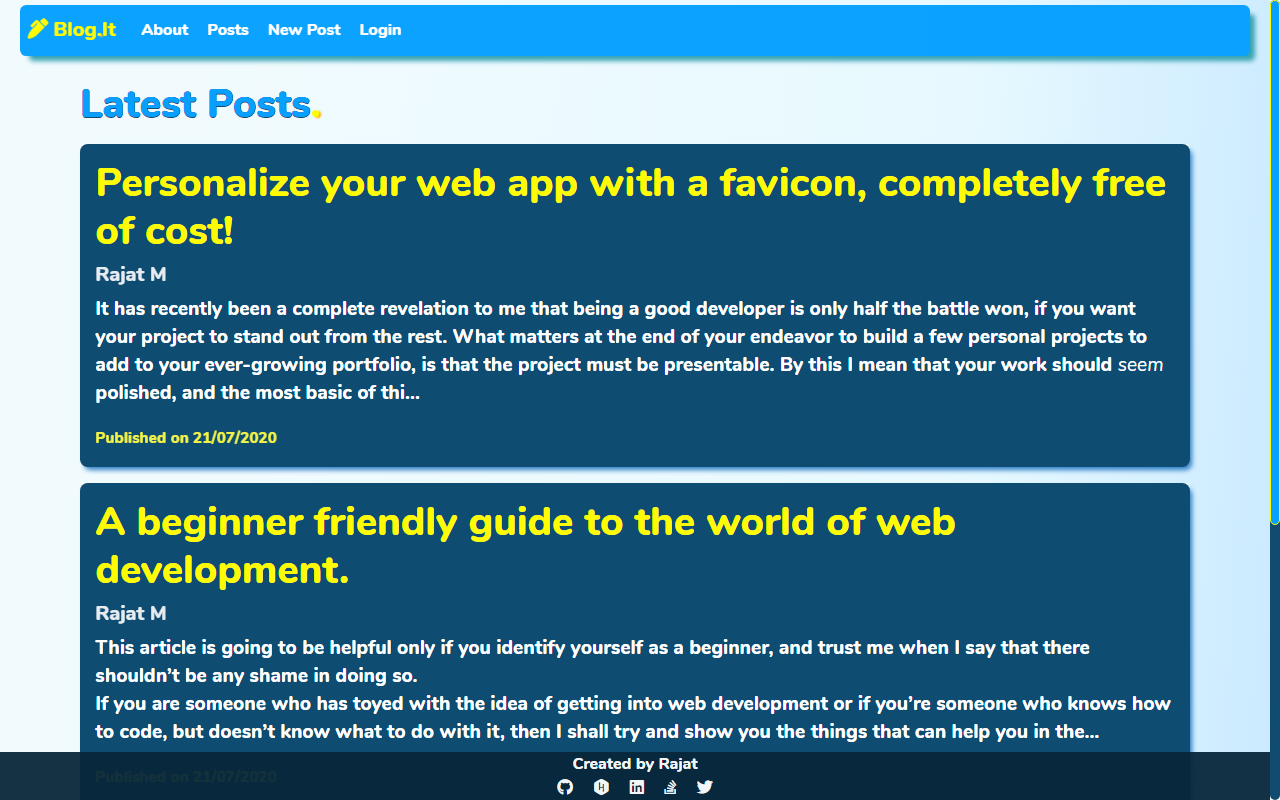The image size is (1280, 800).
Task: Open the Posts page from navbar
Action: [228, 30]
